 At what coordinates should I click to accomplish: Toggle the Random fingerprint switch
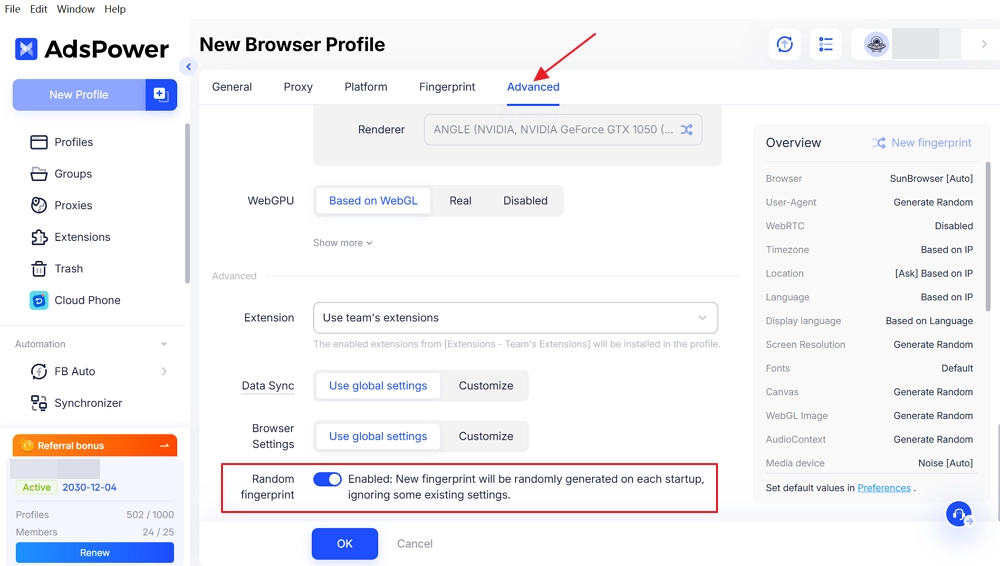[327, 479]
